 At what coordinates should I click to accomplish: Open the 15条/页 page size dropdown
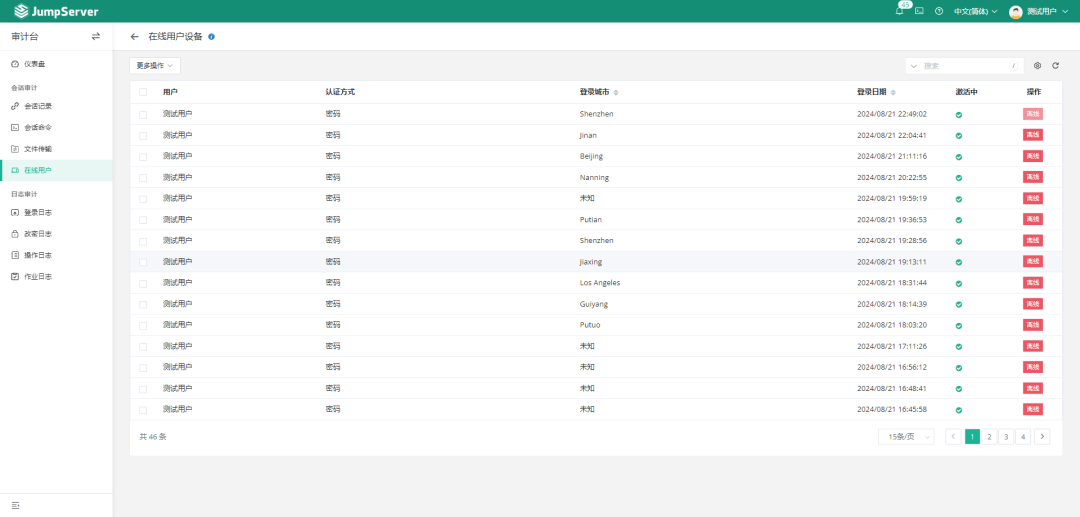[906, 437]
